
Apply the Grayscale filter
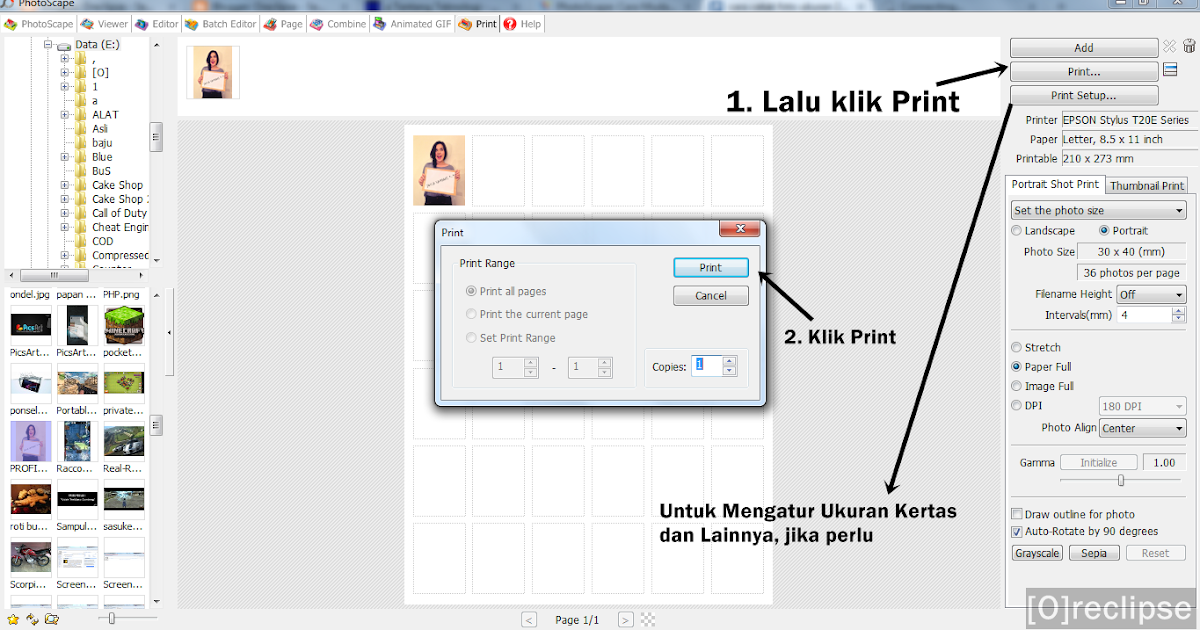[x=1037, y=553]
